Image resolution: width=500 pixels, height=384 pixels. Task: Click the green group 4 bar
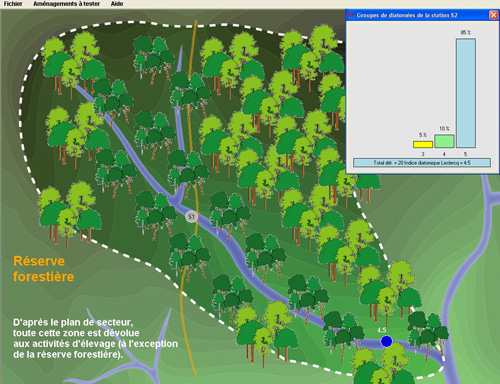[444, 141]
